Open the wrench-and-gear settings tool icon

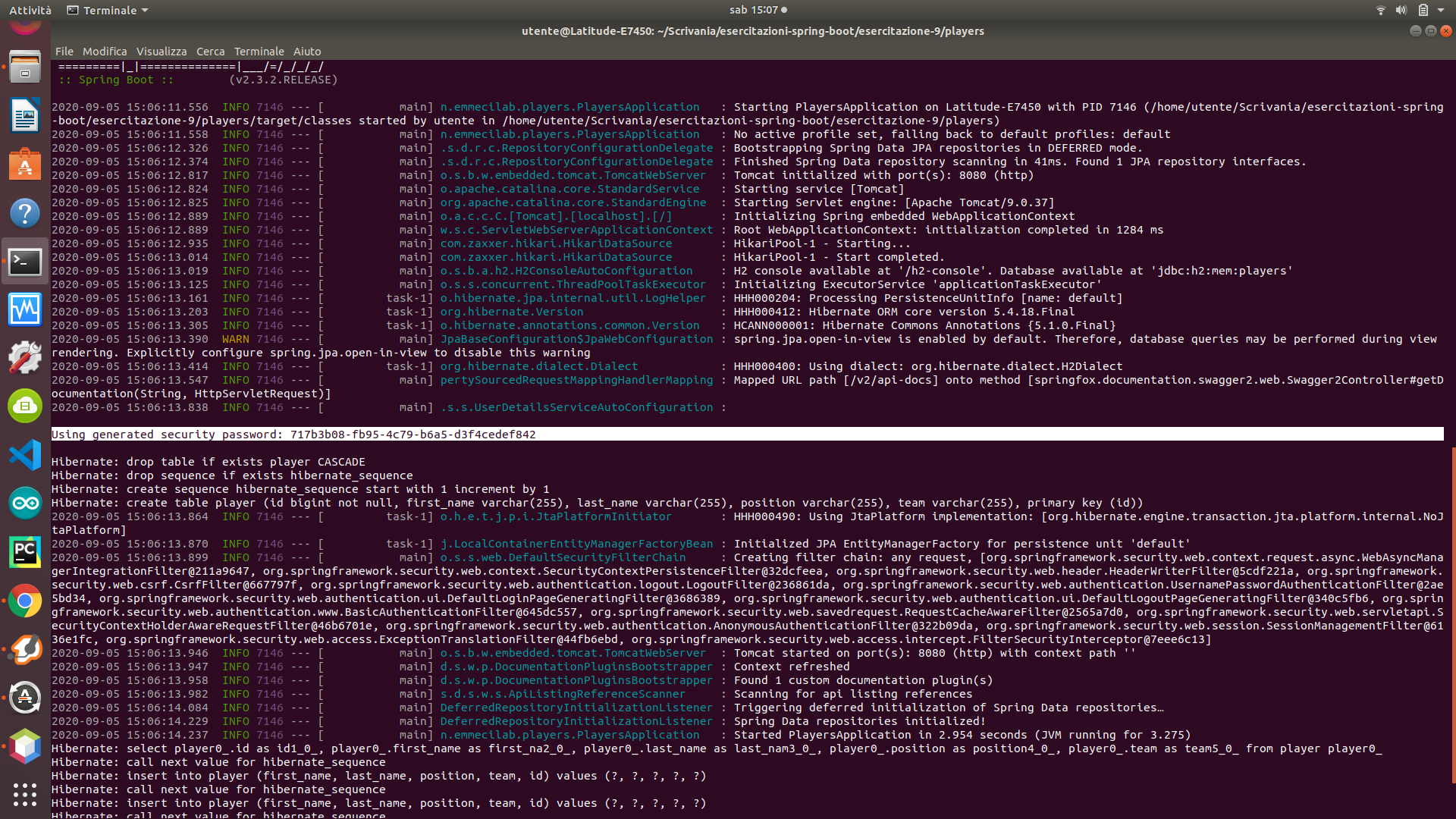point(25,358)
